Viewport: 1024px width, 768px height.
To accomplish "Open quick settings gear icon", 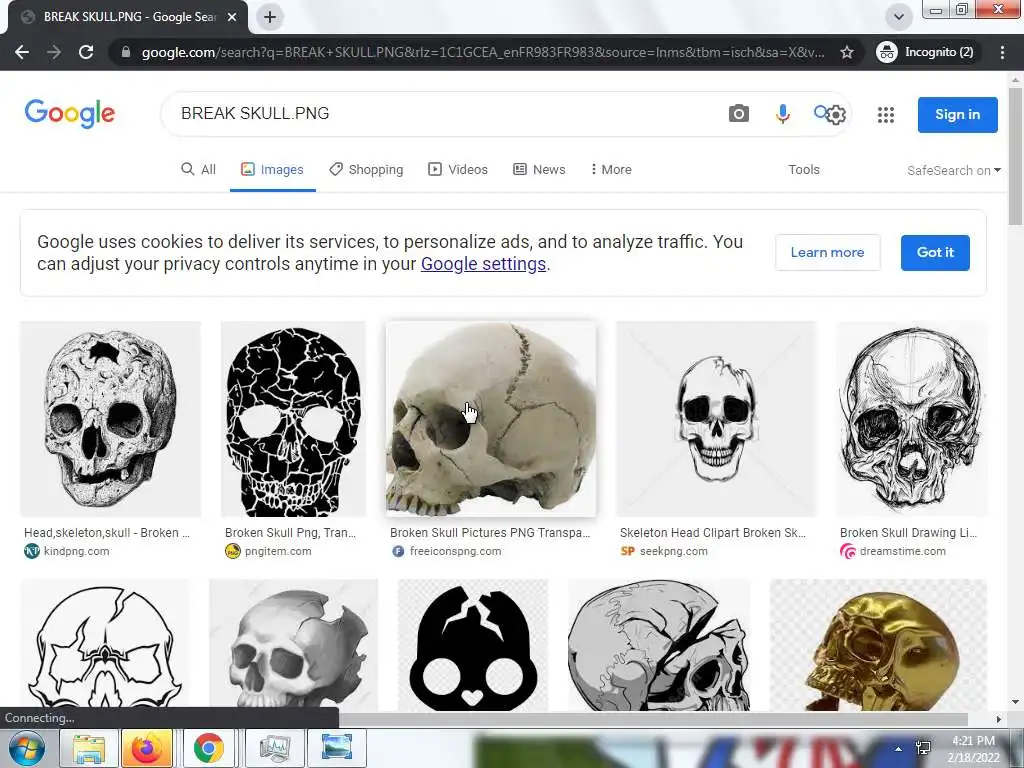I will (836, 115).
